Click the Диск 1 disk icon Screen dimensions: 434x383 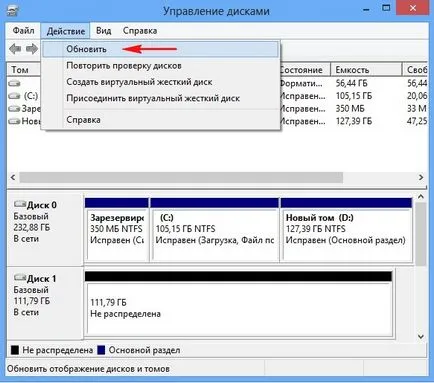[x=20, y=277]
